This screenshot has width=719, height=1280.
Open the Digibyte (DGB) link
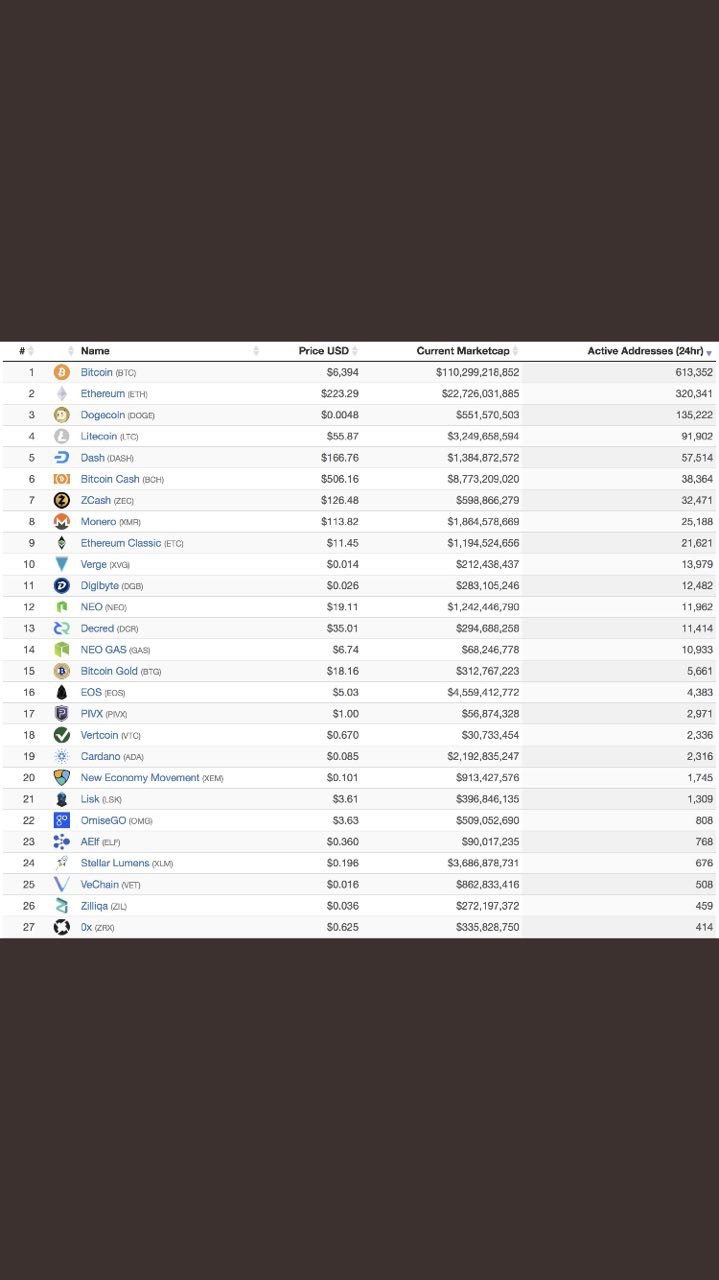click(112, 586)
